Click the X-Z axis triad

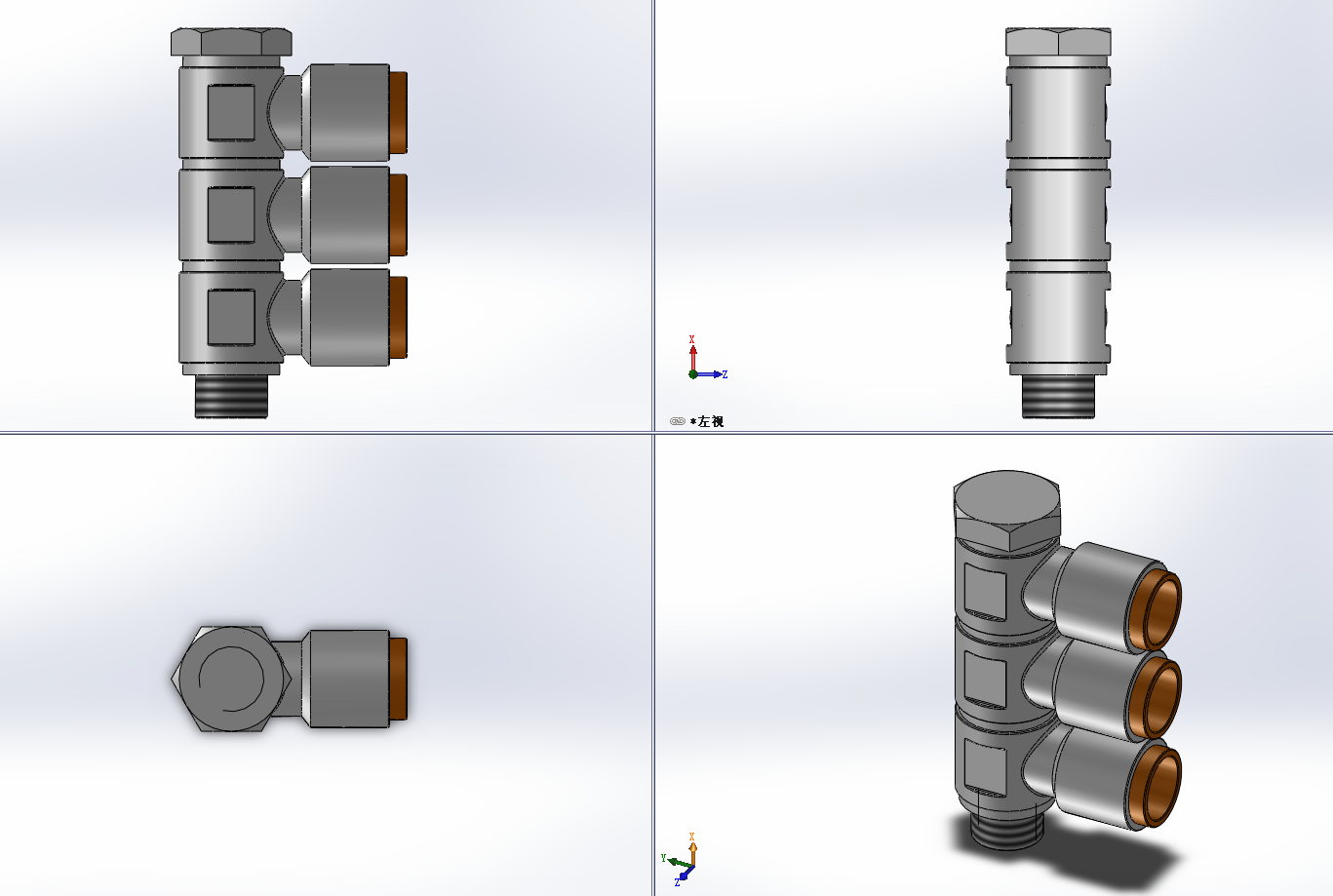[706, 358]
